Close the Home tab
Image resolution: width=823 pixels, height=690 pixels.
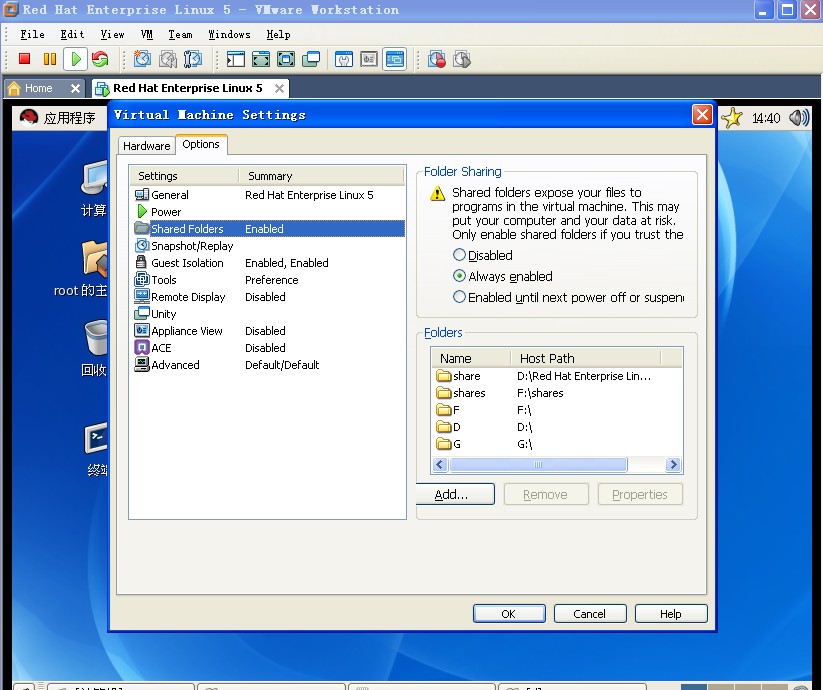click(x=75, y=88)
